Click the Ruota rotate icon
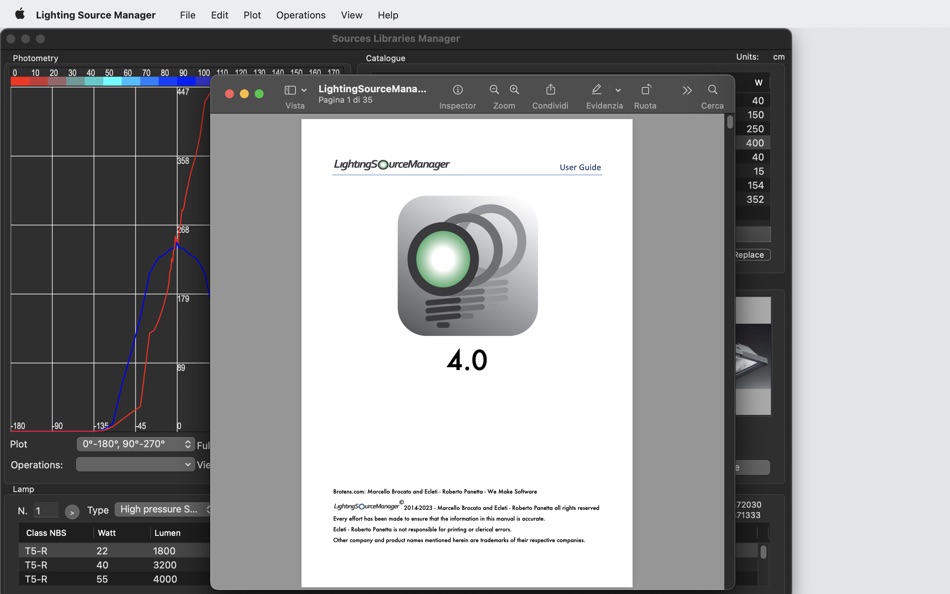Image resolution: width=950 pixels, height=594 pixels. click(646, 90)
